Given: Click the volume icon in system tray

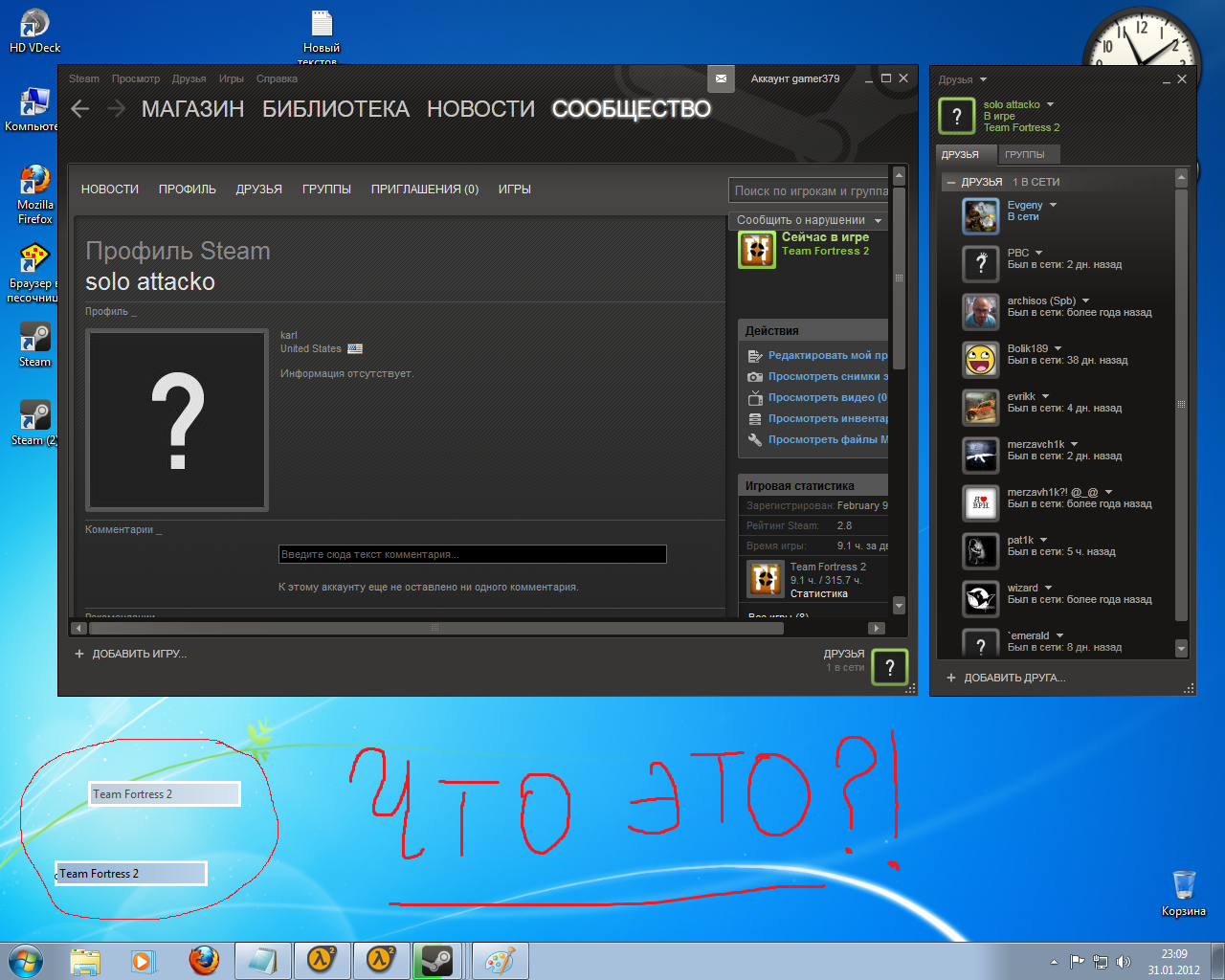Looking at the screenshot, I should click(1124, 962).
